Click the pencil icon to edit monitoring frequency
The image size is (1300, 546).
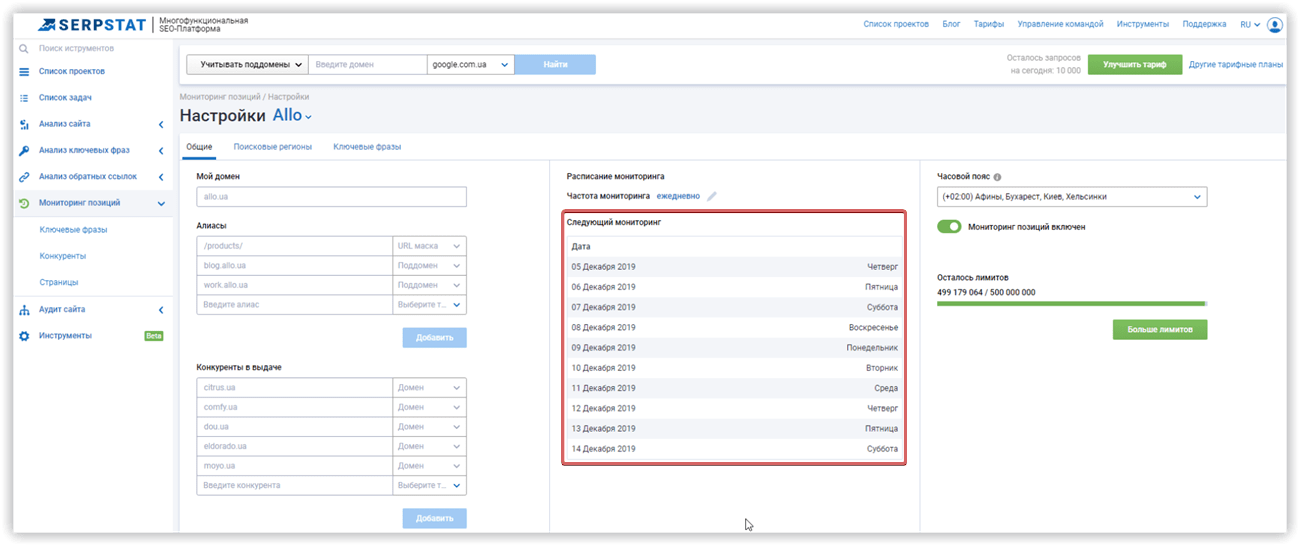click(x=712, y=197)
